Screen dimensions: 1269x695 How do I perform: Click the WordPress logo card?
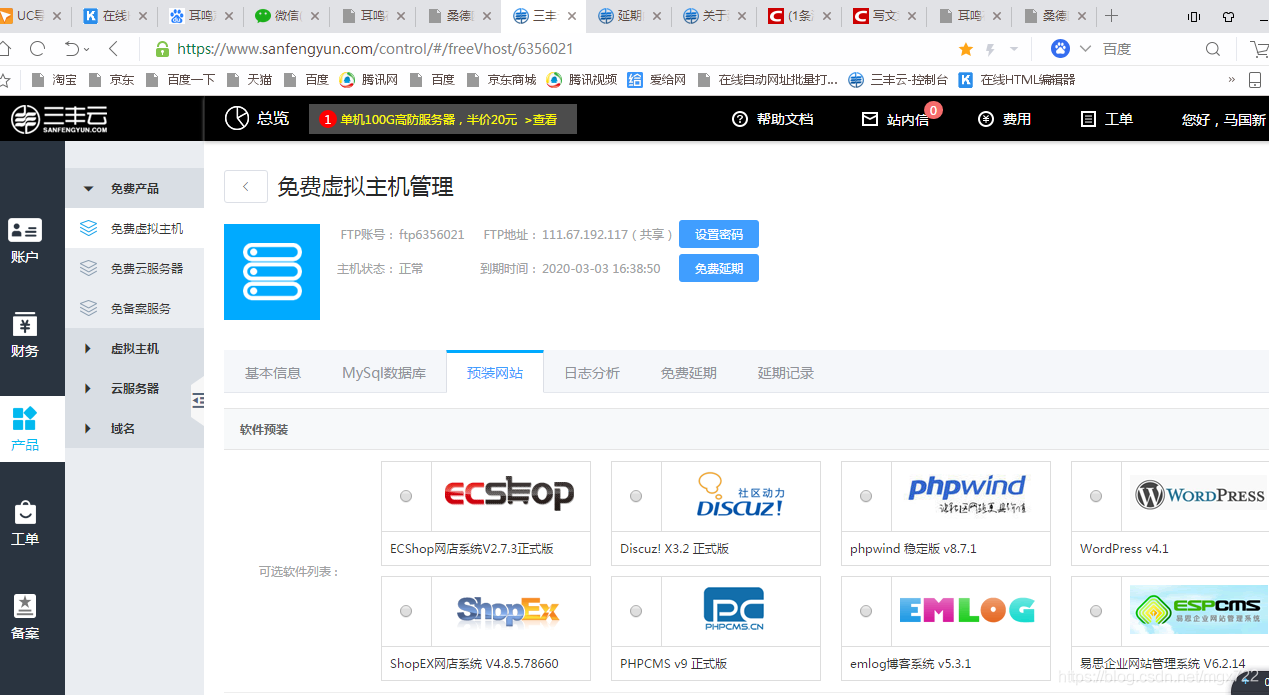[x=1195, y=495]
